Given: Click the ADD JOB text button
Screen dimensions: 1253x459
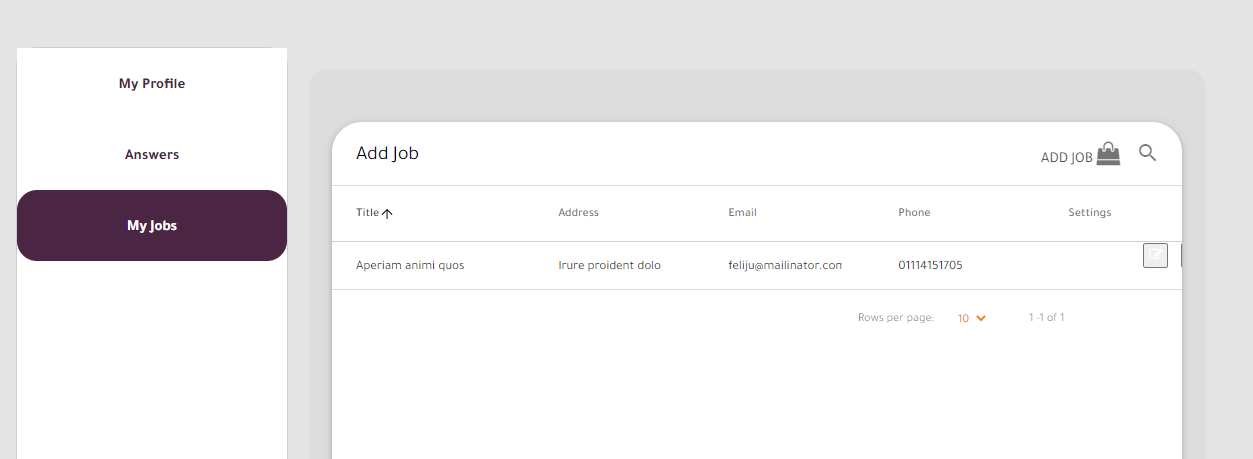Looking at the screenshot, I should 1066,158.
